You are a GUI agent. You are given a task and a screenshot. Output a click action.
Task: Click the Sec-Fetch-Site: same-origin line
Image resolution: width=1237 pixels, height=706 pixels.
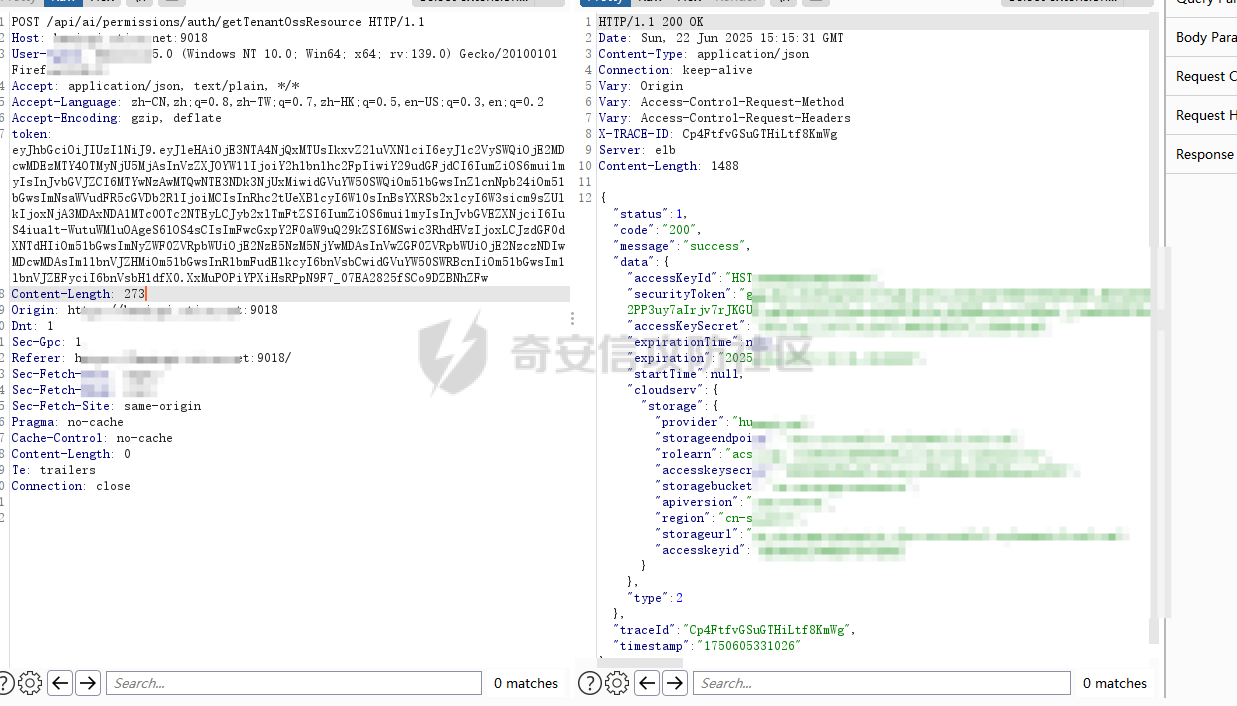click(106, 406)
